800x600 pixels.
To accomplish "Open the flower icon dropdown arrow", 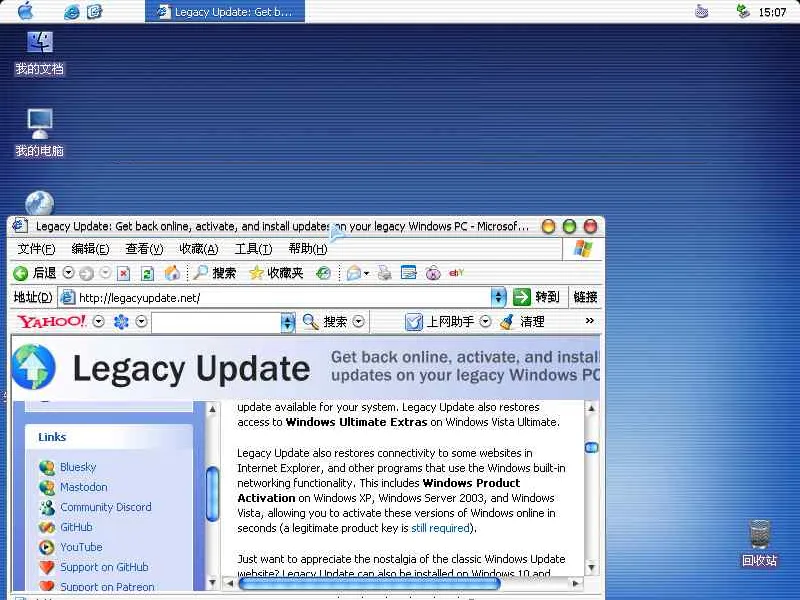I will coord(141,321).
